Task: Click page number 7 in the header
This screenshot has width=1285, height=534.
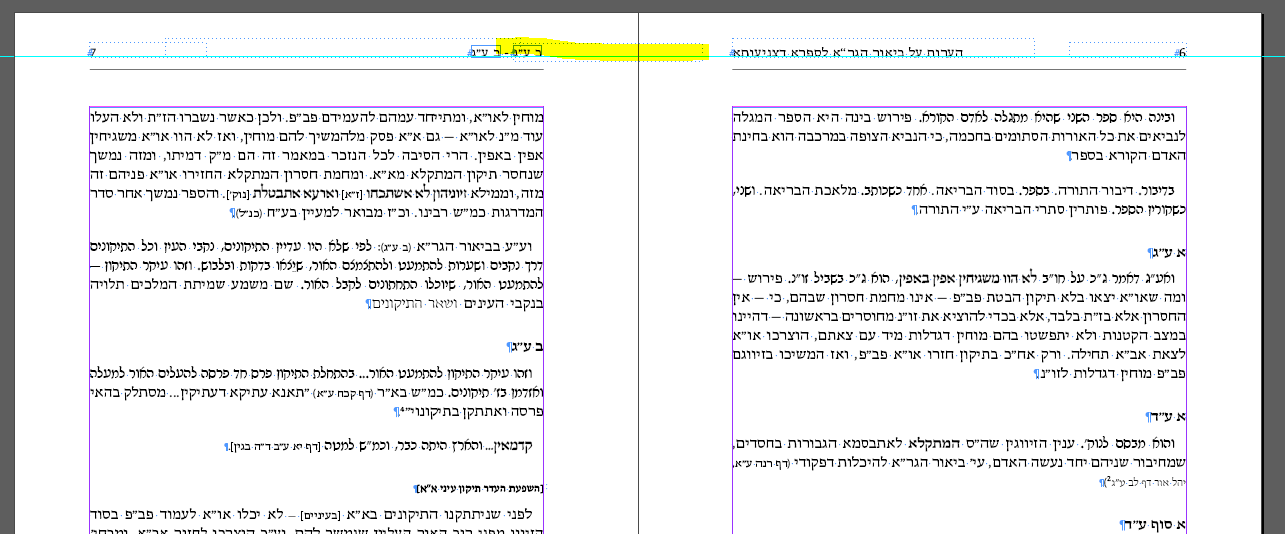Action: pos(93,53)
